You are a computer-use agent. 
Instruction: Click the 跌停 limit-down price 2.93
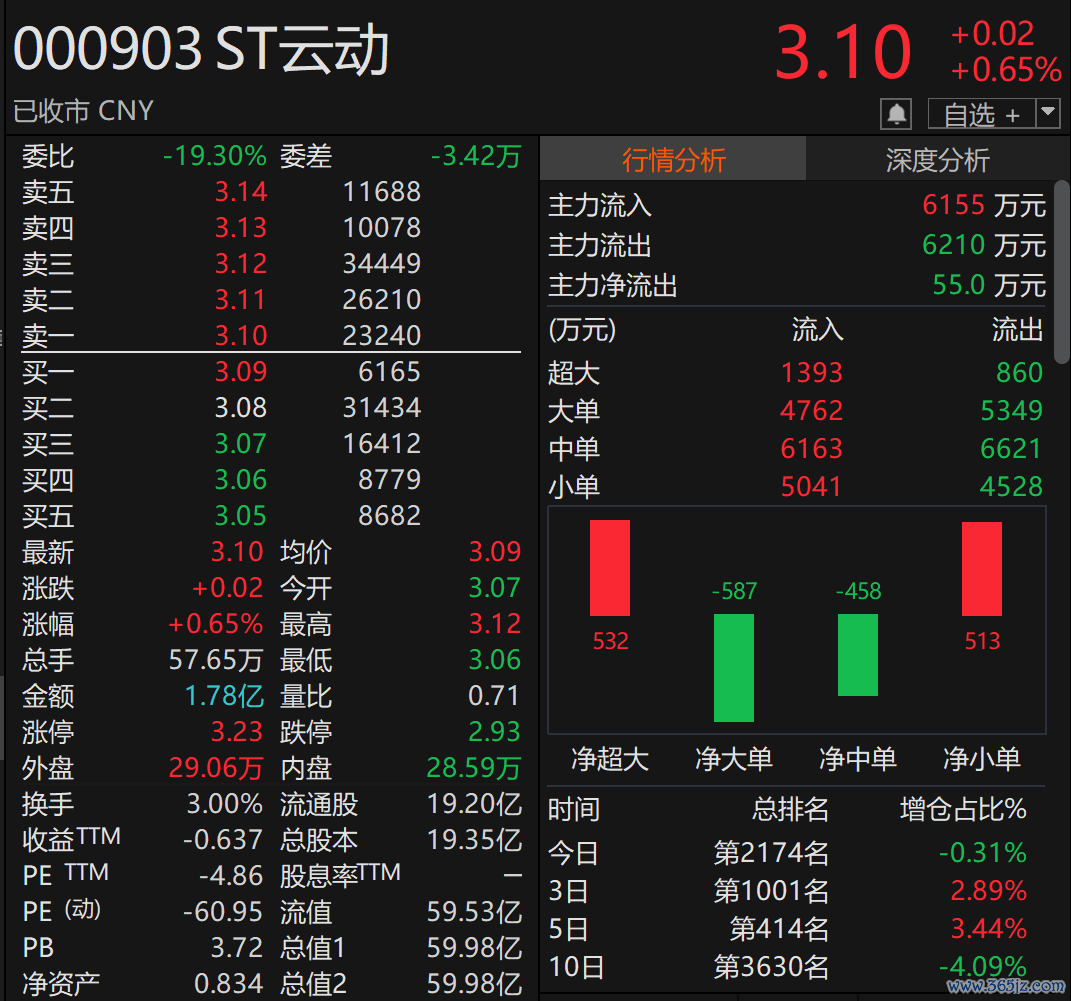[495, 732]
